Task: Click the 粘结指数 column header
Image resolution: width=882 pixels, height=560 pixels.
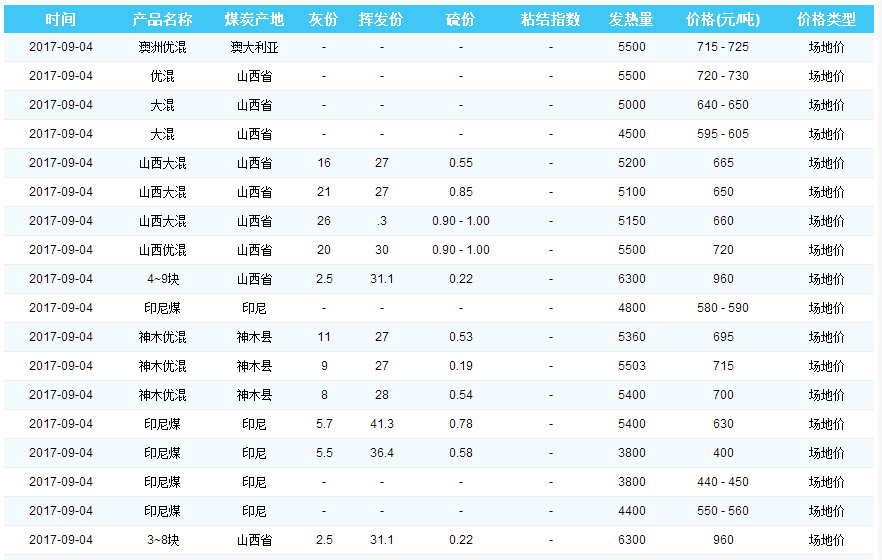Action: (x=550, y=20)
